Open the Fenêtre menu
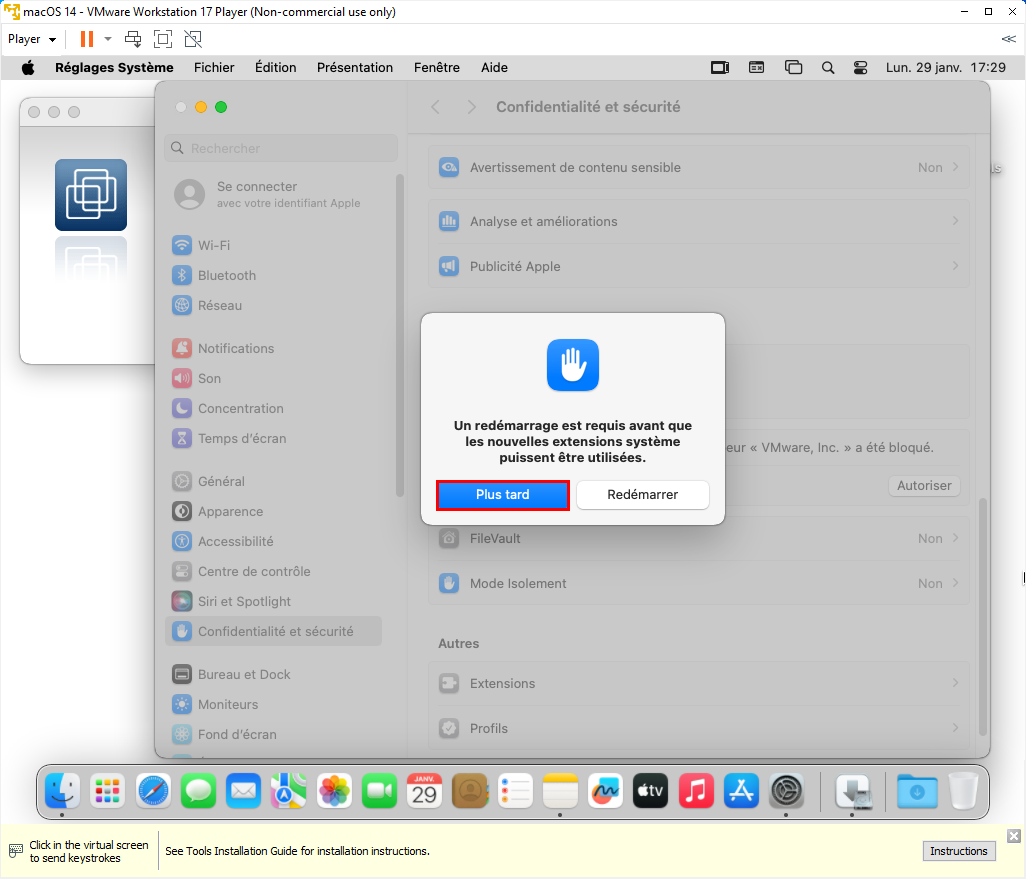Screen dimensions: 1026x879 436,67
